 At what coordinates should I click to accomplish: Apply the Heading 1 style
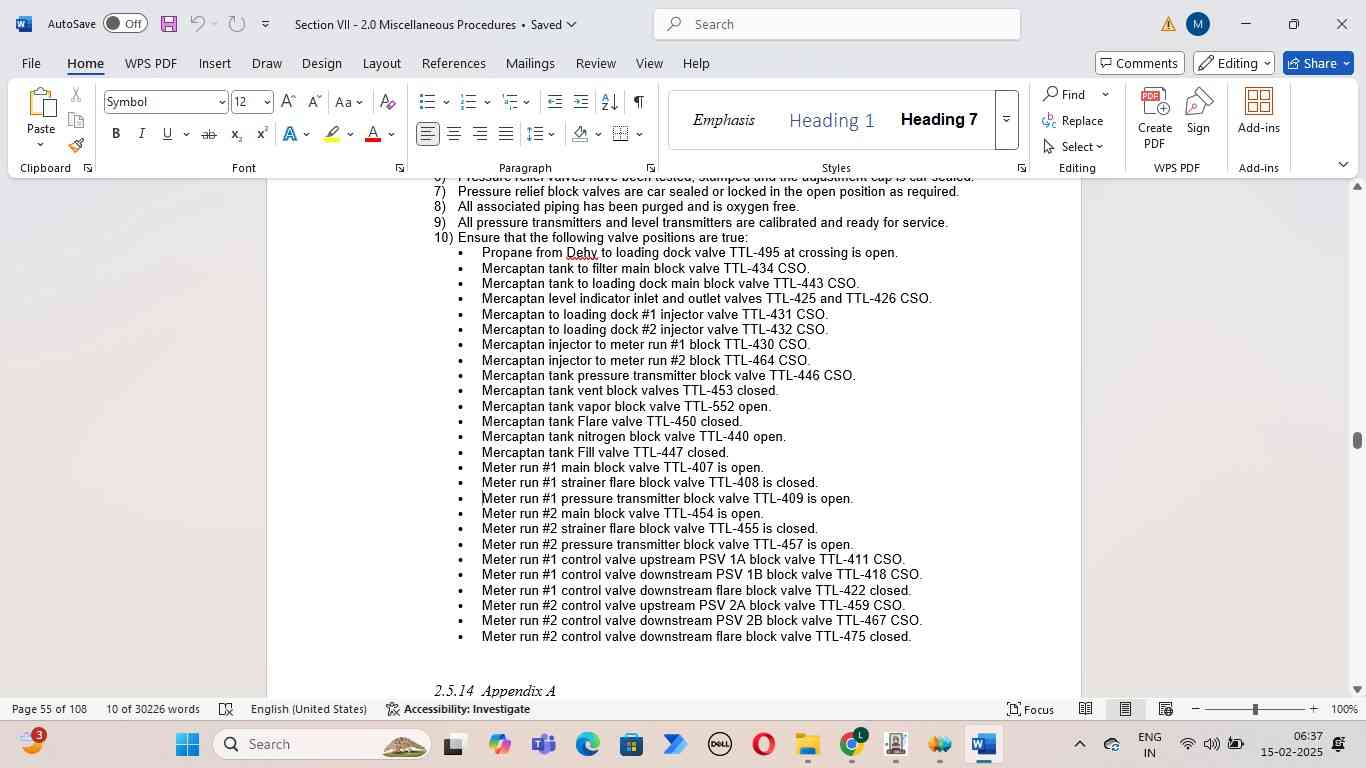831,121
